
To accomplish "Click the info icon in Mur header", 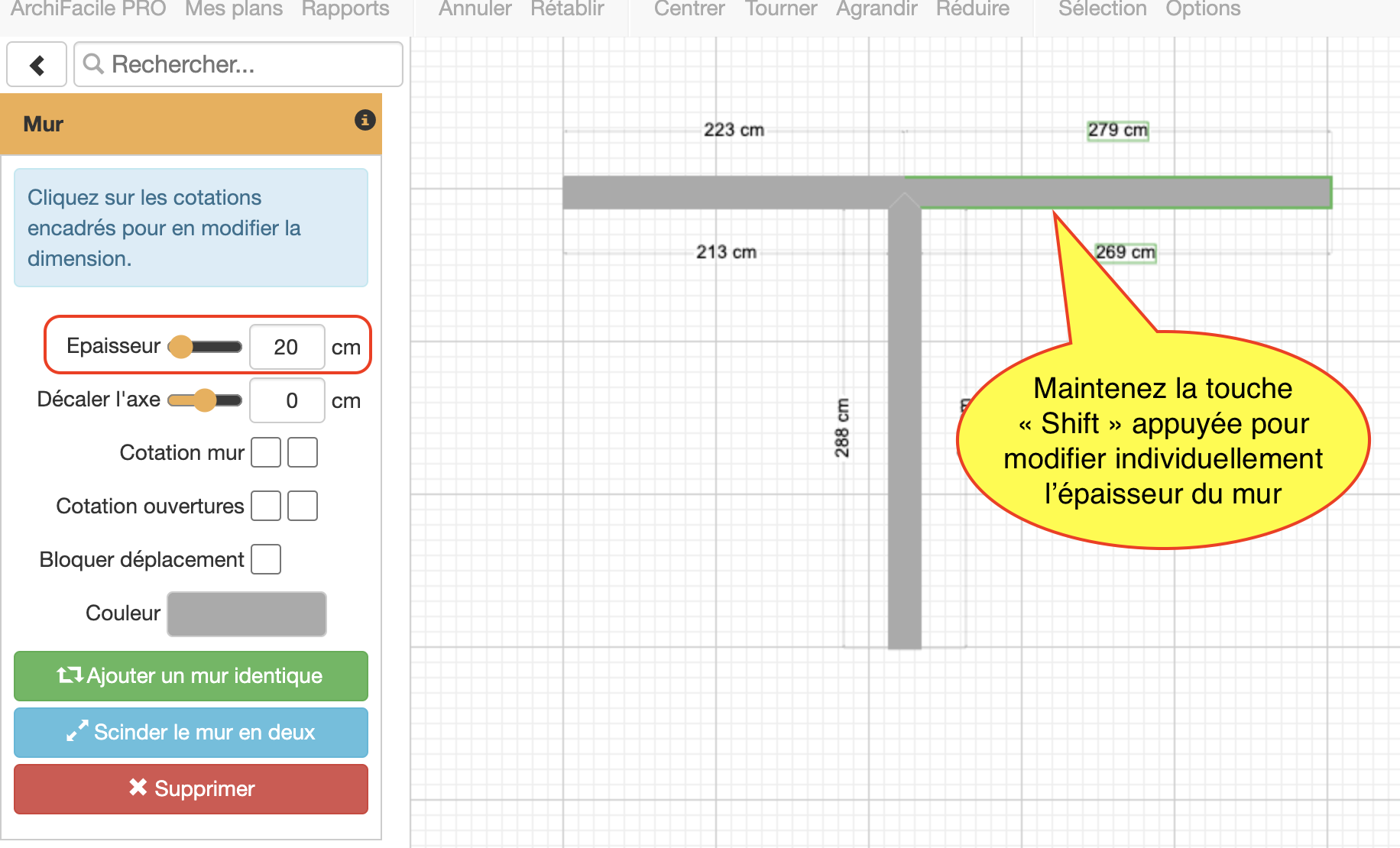I will [365, 120].
